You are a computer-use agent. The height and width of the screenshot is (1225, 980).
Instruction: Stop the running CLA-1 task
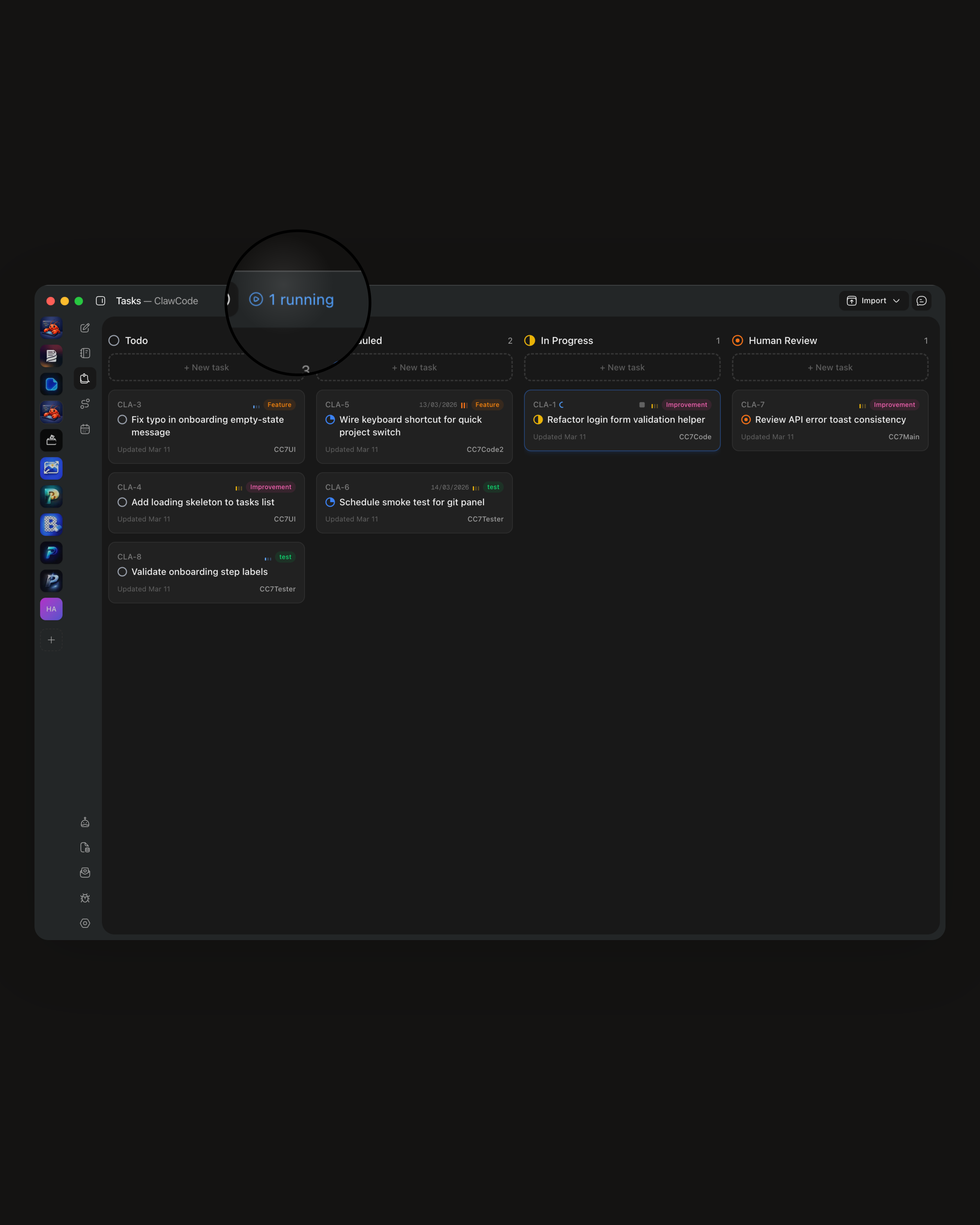(x=642, y=404)
